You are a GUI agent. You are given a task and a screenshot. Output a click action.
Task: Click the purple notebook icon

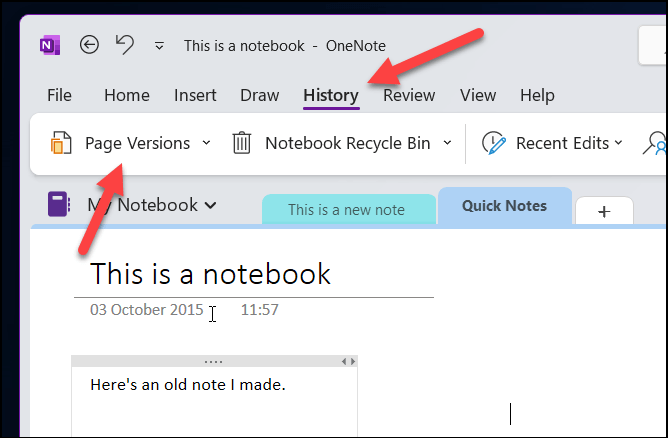coord(58,204)
